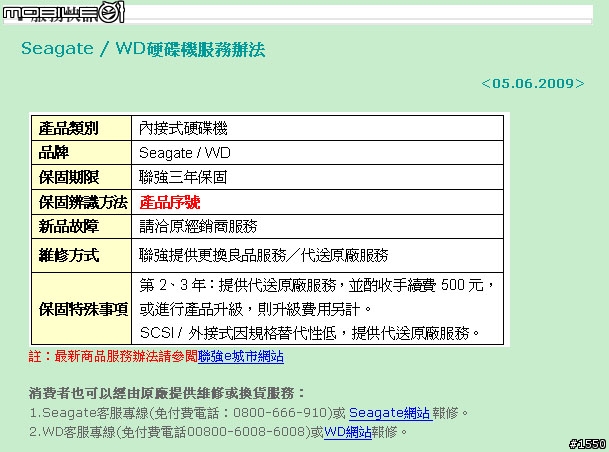
Task: Click the Mobile01 logo at top
Action: tap(64, 12)
